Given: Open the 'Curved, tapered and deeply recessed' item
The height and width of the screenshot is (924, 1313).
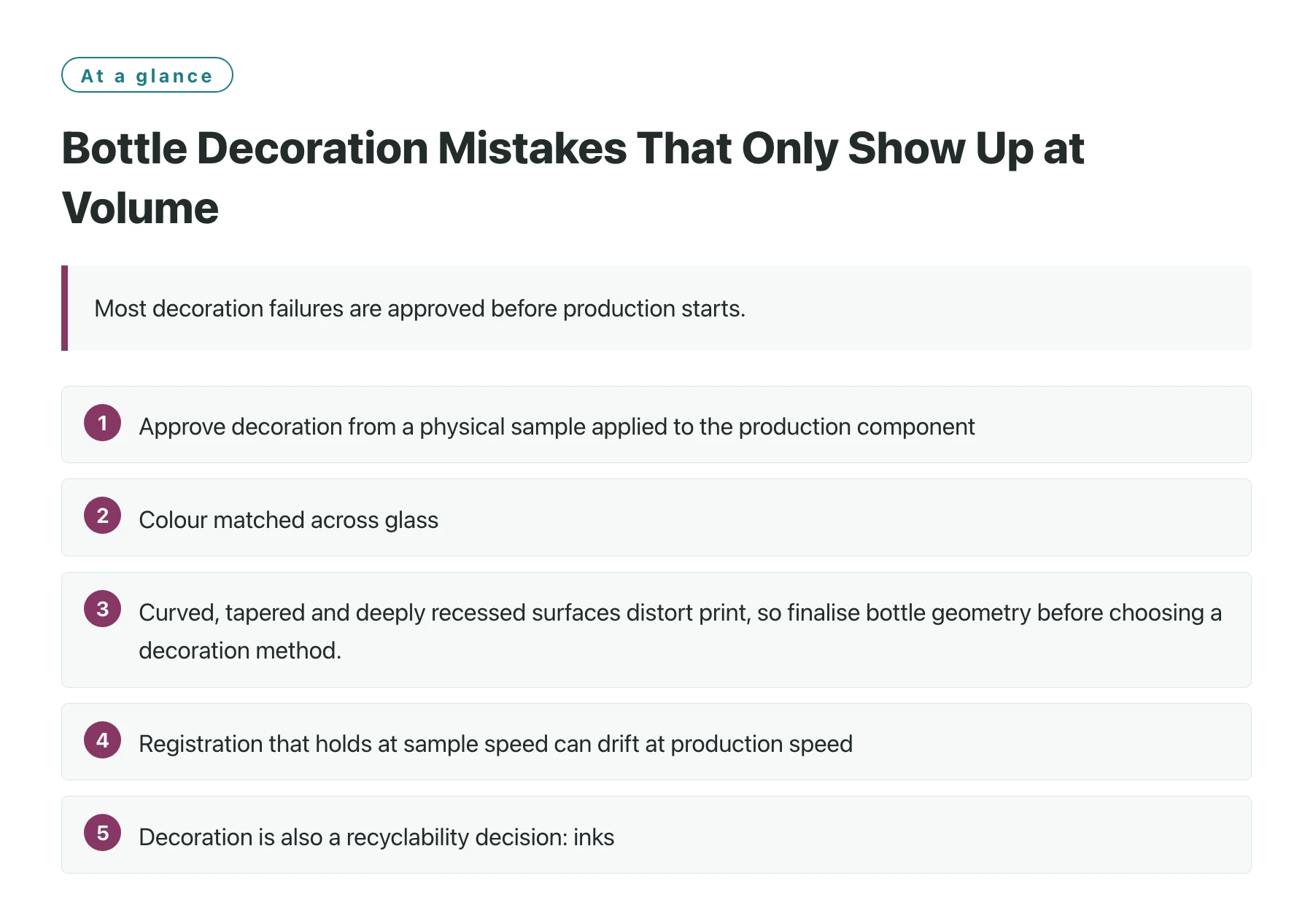Looking at the screenshot, I should [x=656, y=630].
